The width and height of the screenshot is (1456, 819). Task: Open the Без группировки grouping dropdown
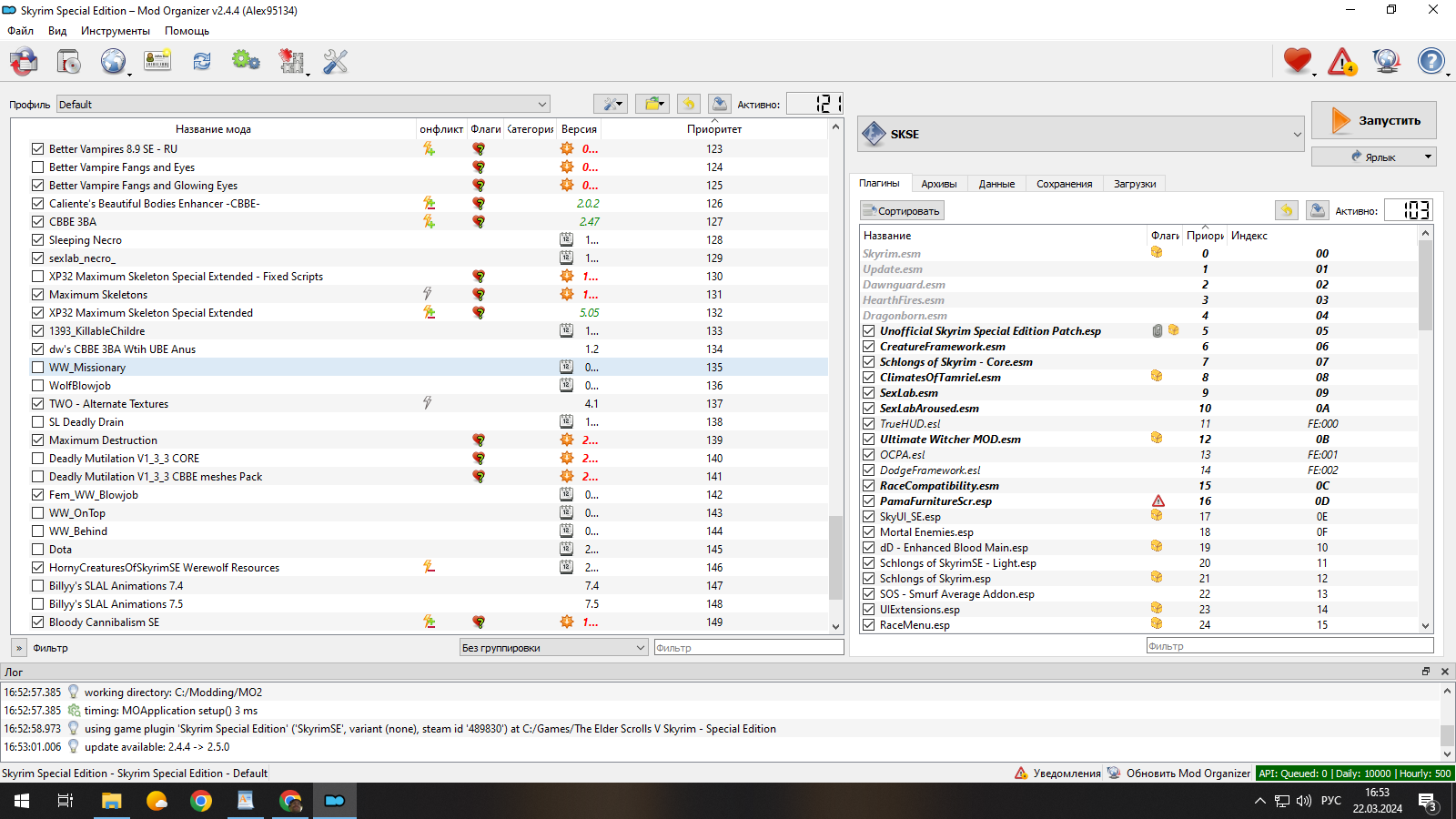[553, 647]
